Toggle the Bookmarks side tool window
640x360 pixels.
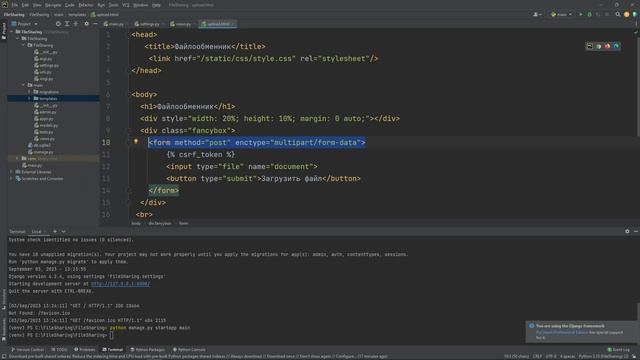(3, 329)
